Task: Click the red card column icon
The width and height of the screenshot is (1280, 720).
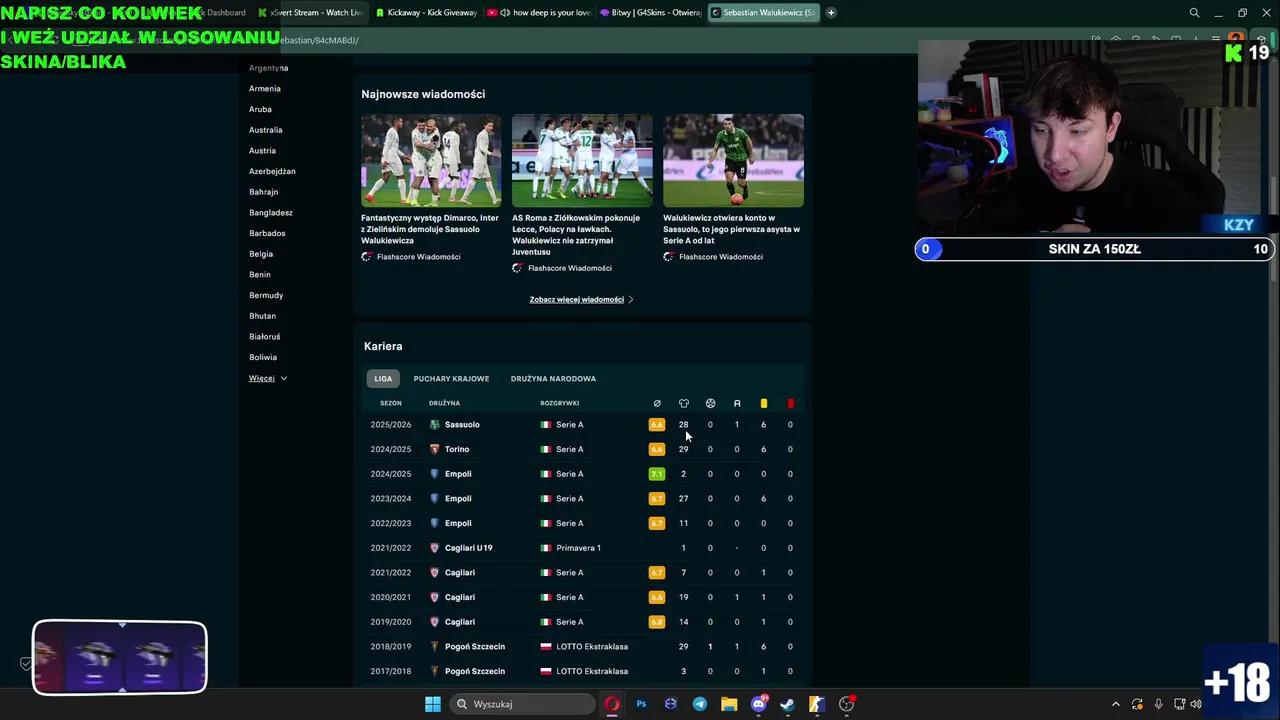Action: coord(790,403)
